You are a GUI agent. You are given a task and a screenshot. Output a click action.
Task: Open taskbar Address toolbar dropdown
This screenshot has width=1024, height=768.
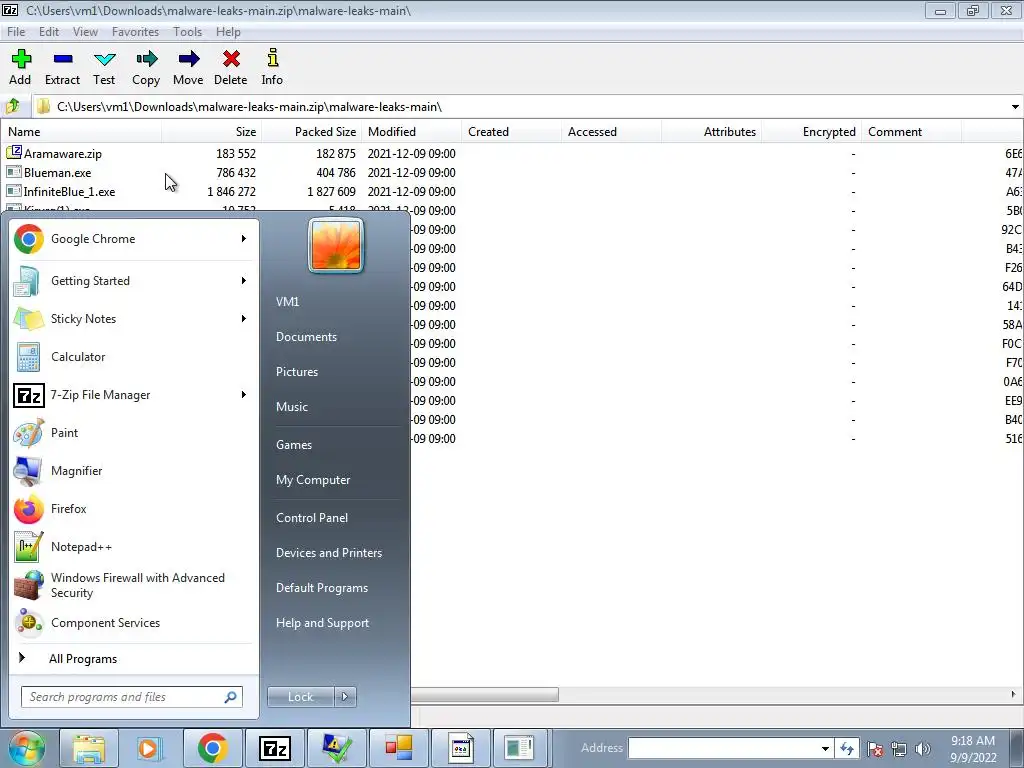pos(825,749)
